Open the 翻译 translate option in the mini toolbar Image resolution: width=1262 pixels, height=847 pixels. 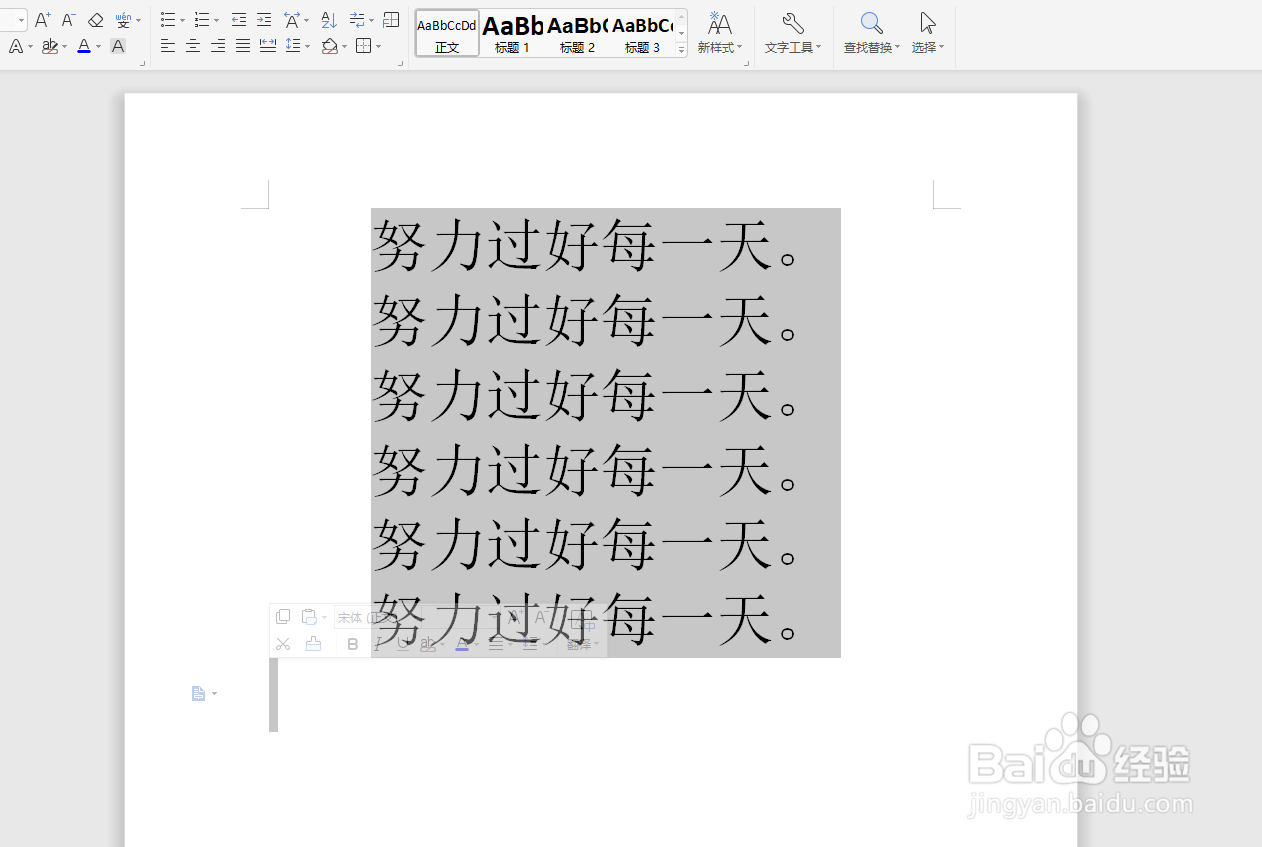(582, 644)
